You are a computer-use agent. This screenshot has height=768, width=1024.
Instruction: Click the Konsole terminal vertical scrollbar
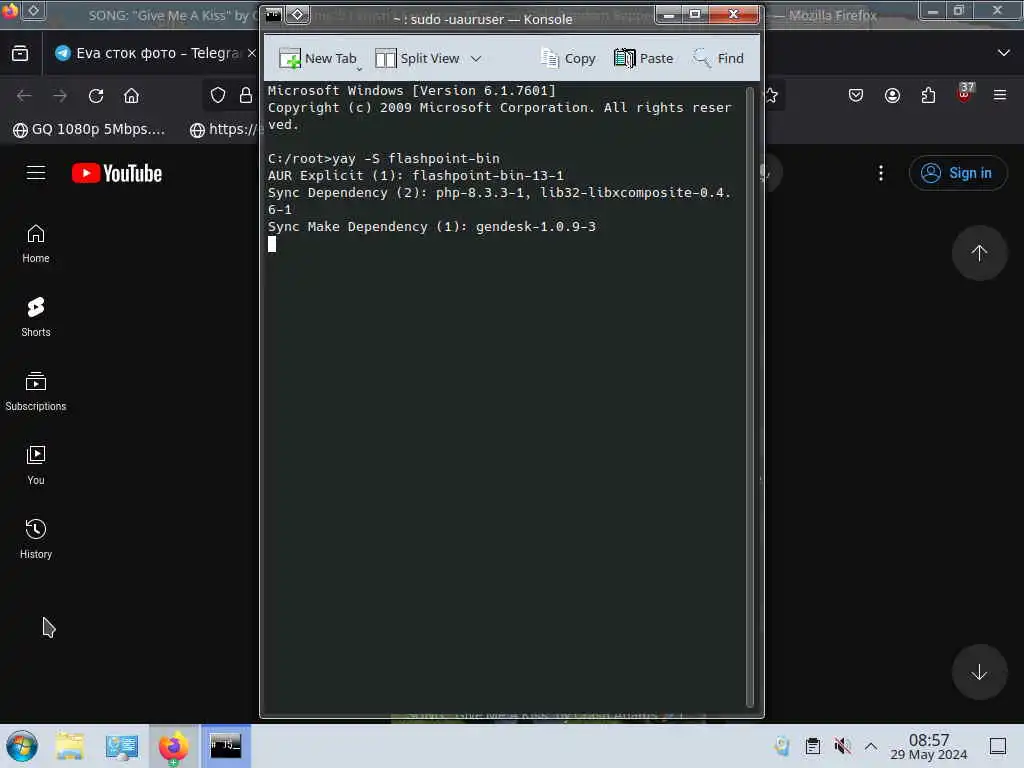pos(750,397)
